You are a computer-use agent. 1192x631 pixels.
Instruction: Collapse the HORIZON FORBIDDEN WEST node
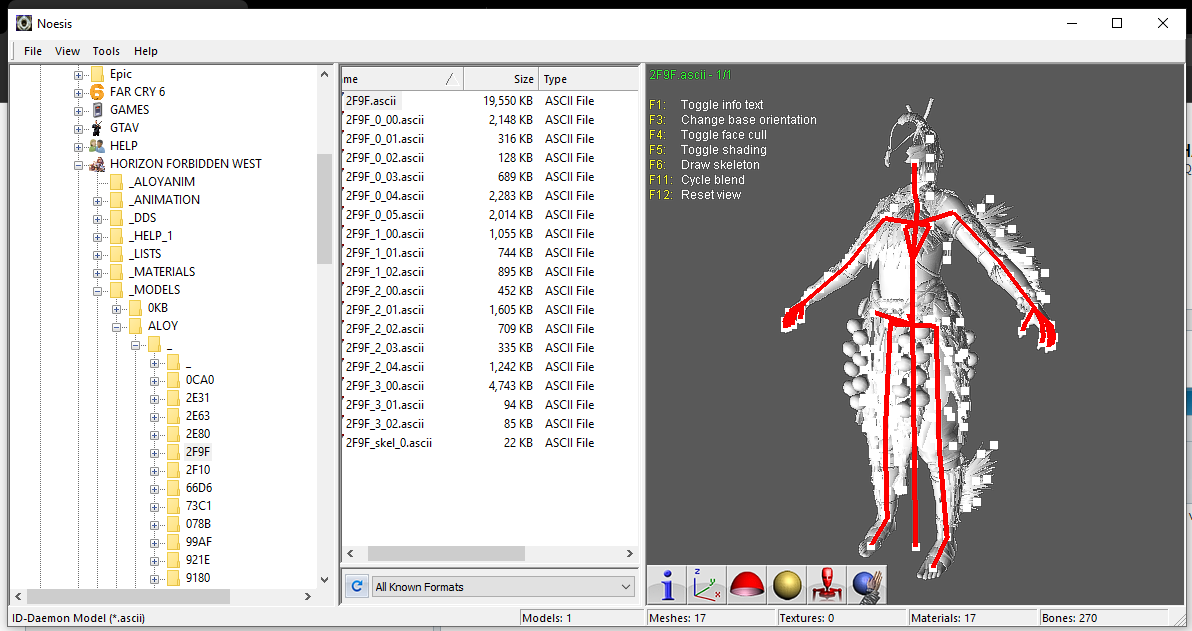coord(78,164)
